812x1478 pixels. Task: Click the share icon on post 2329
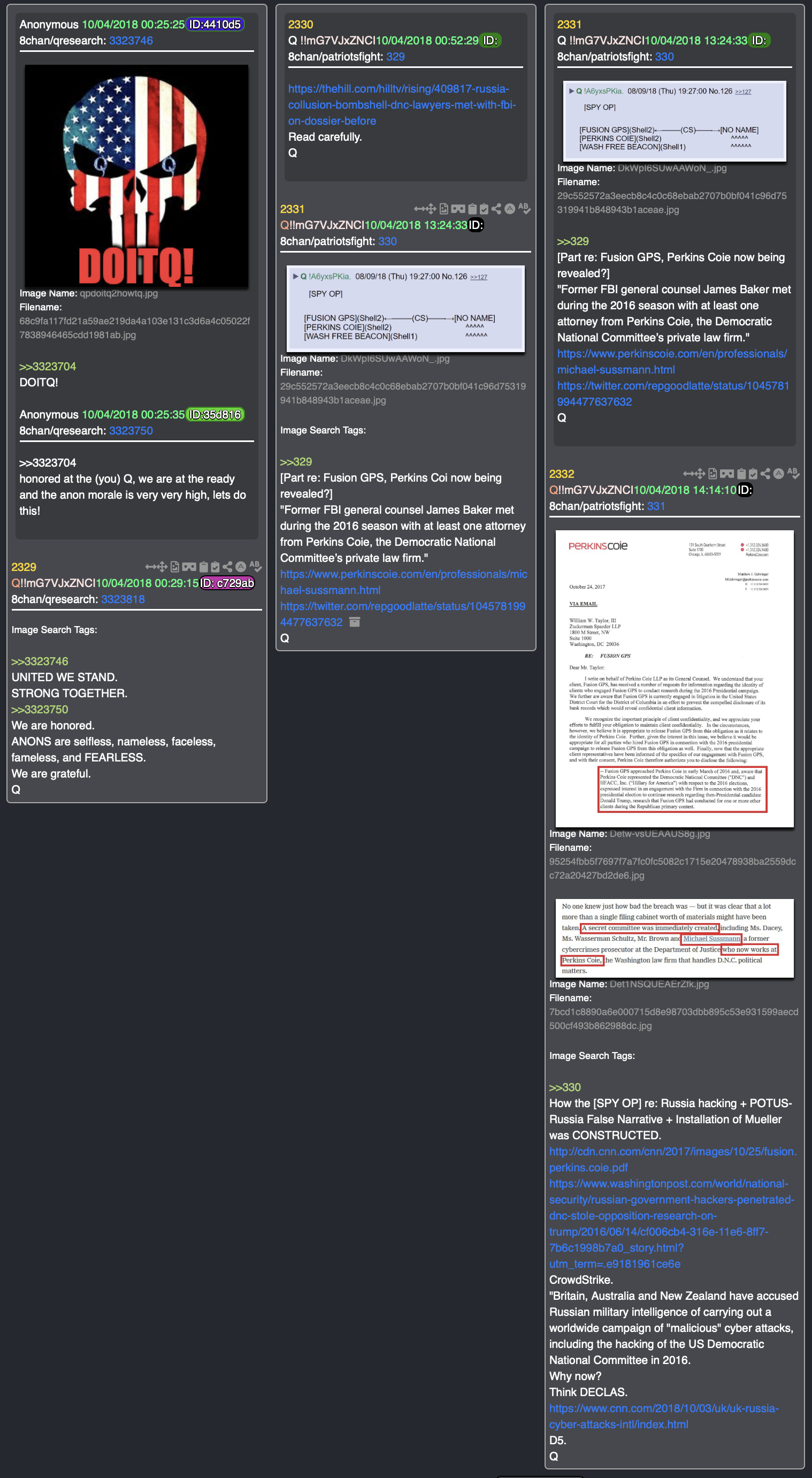[228, 567]
